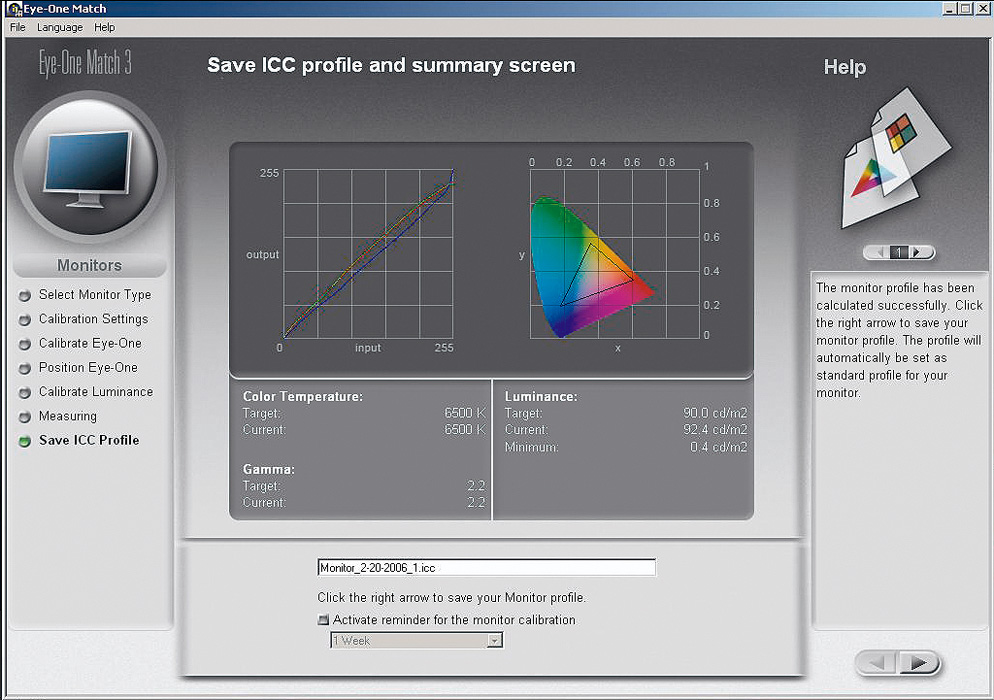Click the help text about monitor profile
This screenshot has width=994, height=700.
coord(899,340)
